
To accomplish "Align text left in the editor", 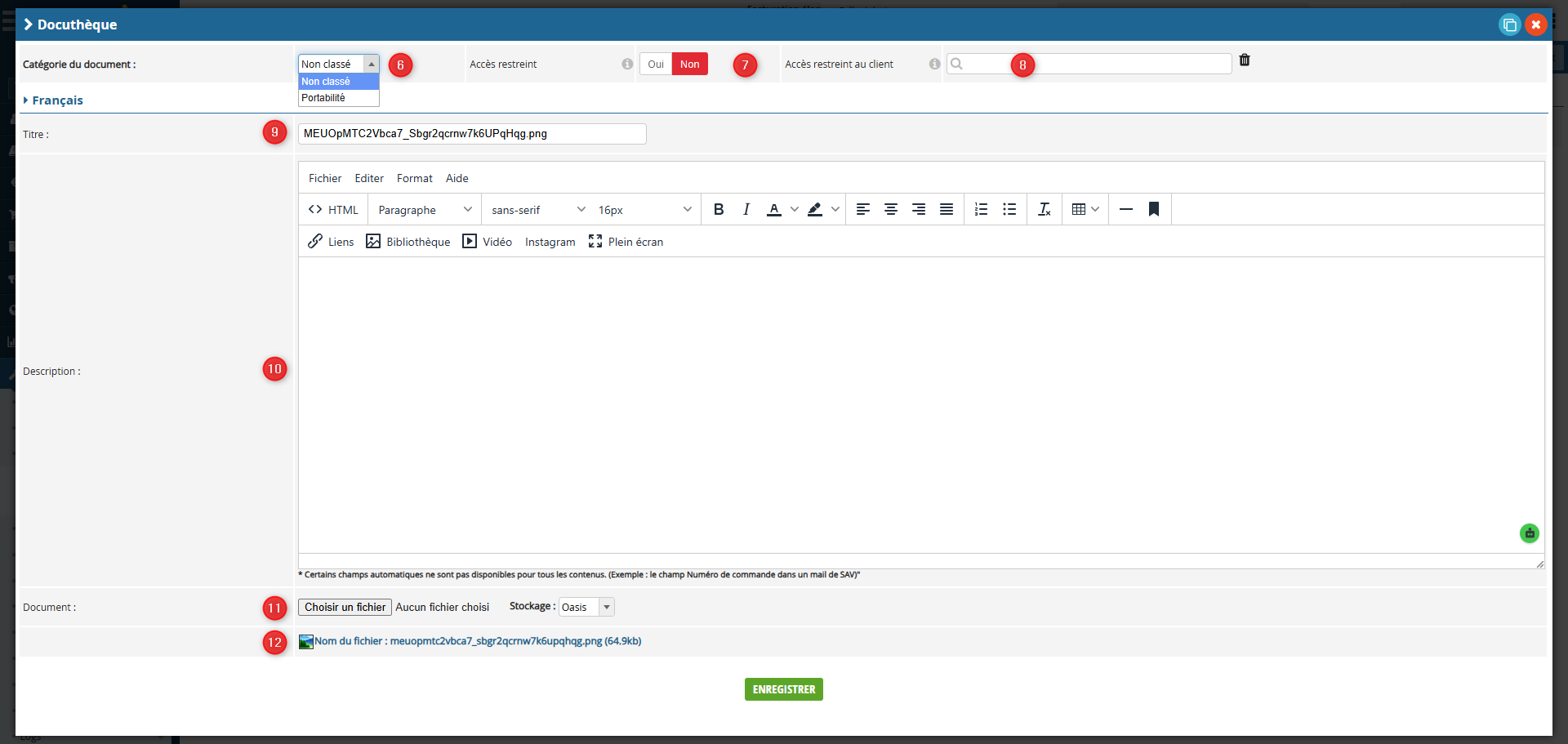I will 863,210.
